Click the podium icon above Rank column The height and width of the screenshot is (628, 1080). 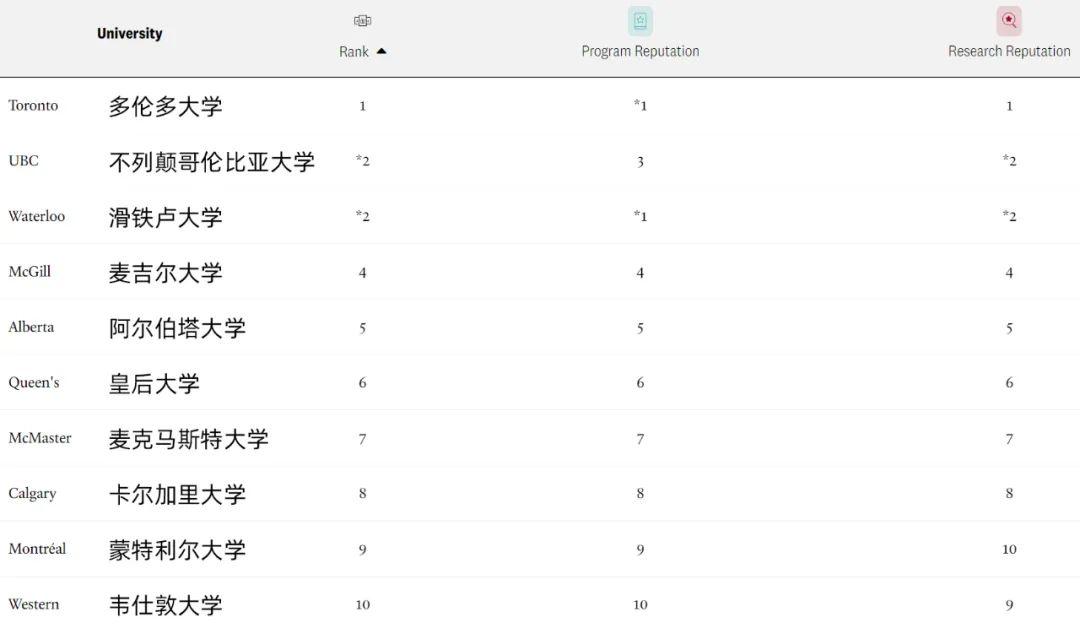pos(361,20)
